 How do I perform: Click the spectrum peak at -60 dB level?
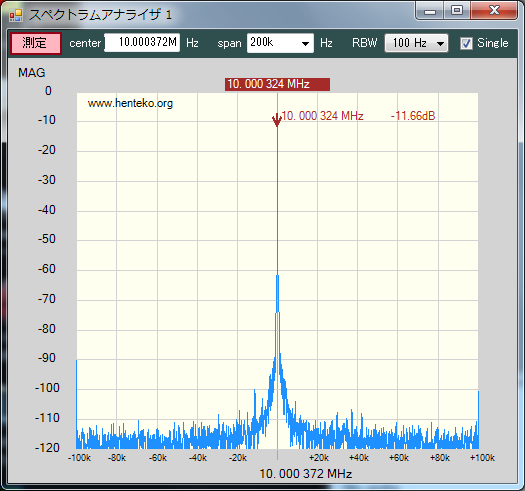(x=277, y=270)
